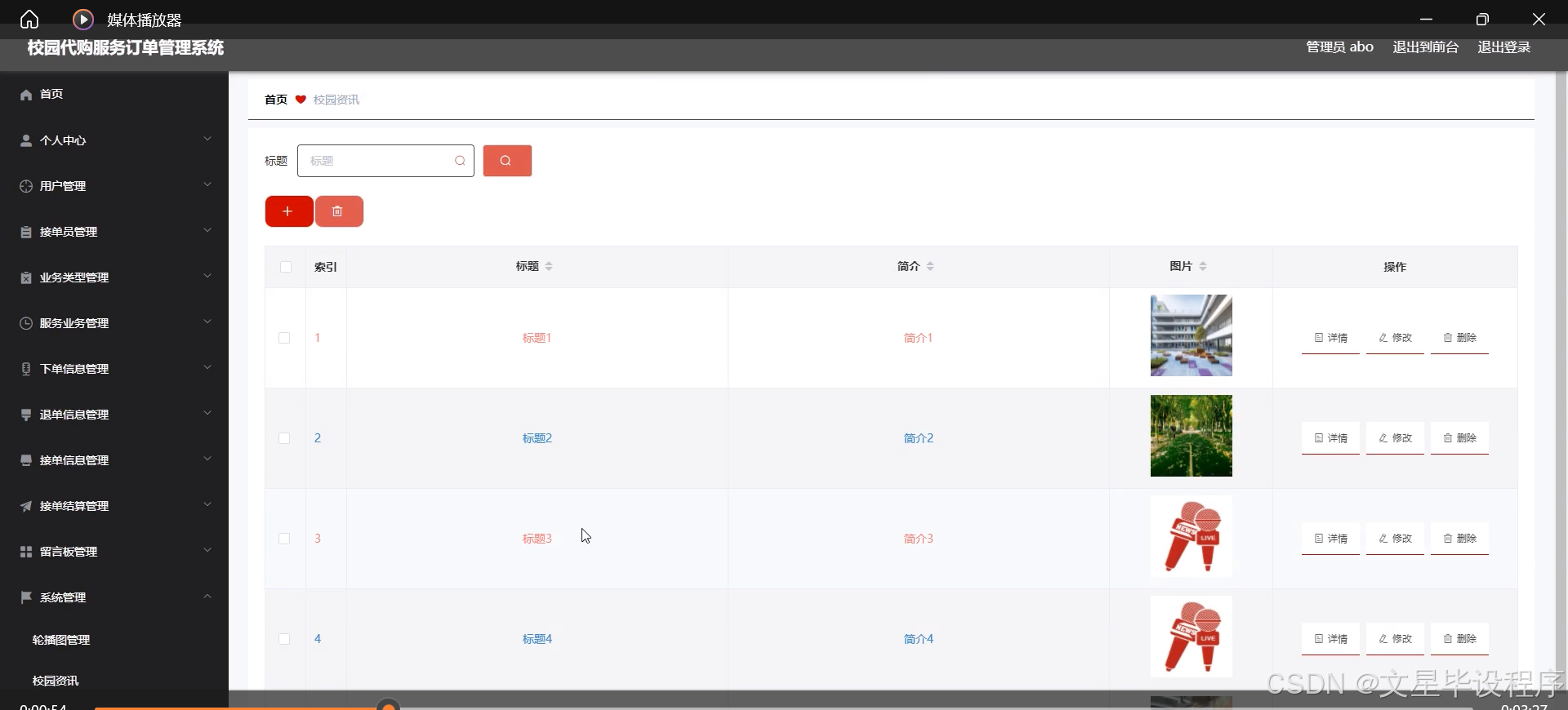Open the 轮播图管理 submenu item
Image resolution: width=1568 pixels, height=710 pixels.
(x=61, y=640)
